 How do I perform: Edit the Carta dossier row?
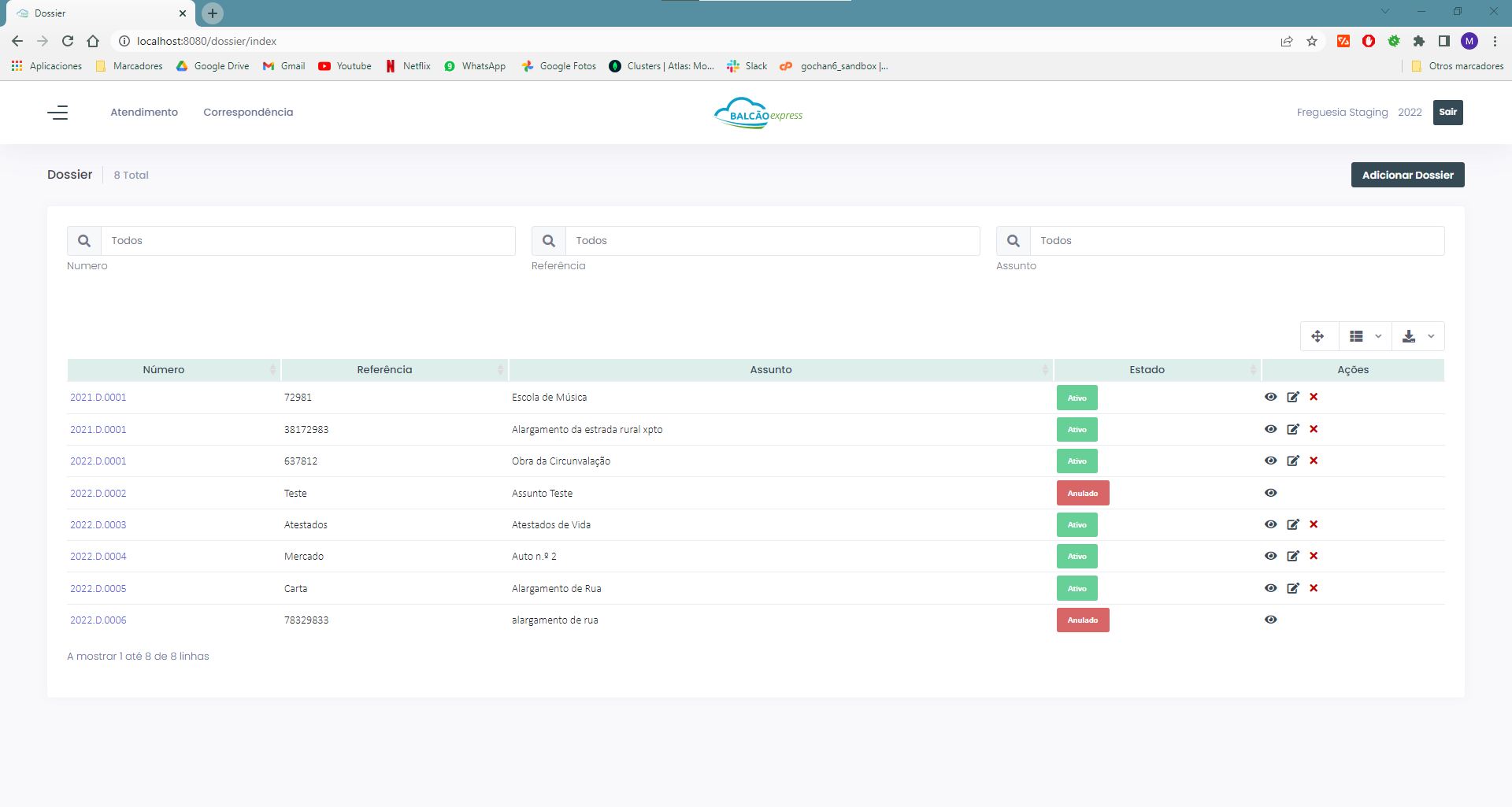[1292, 588]
